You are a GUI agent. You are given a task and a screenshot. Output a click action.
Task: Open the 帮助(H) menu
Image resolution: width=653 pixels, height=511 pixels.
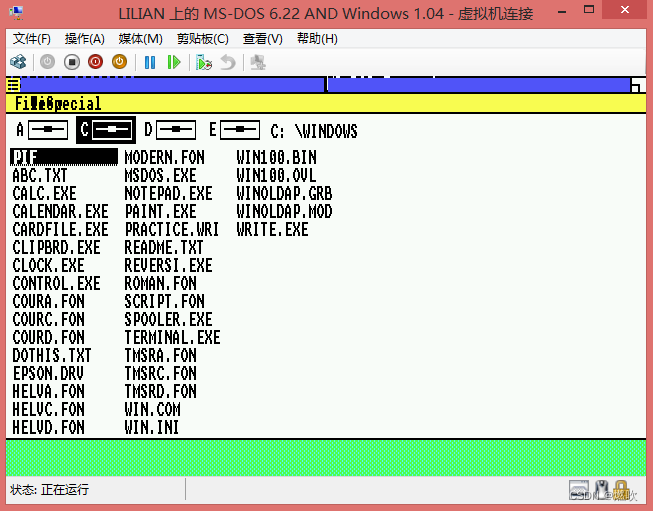click(x=317, y=39)
